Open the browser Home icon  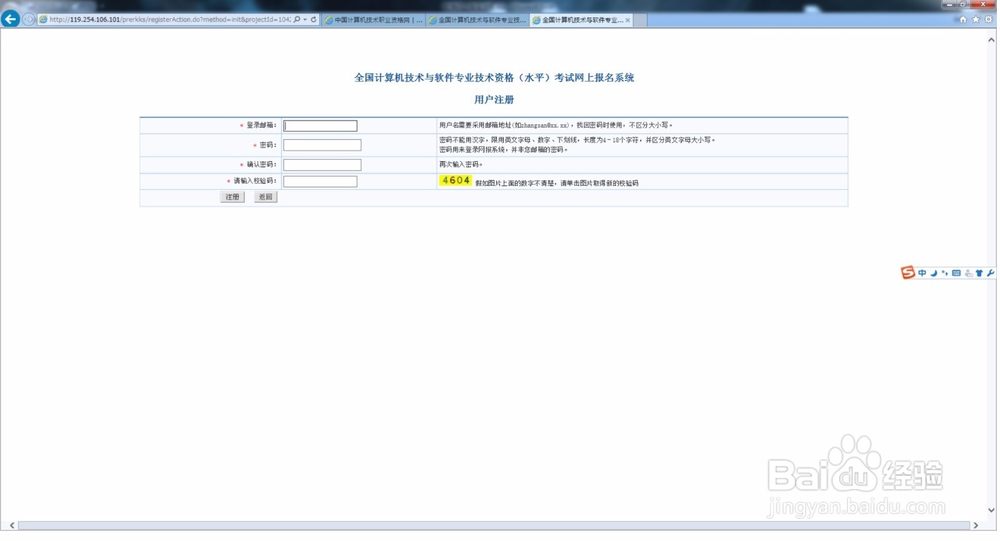click(963, 20)
